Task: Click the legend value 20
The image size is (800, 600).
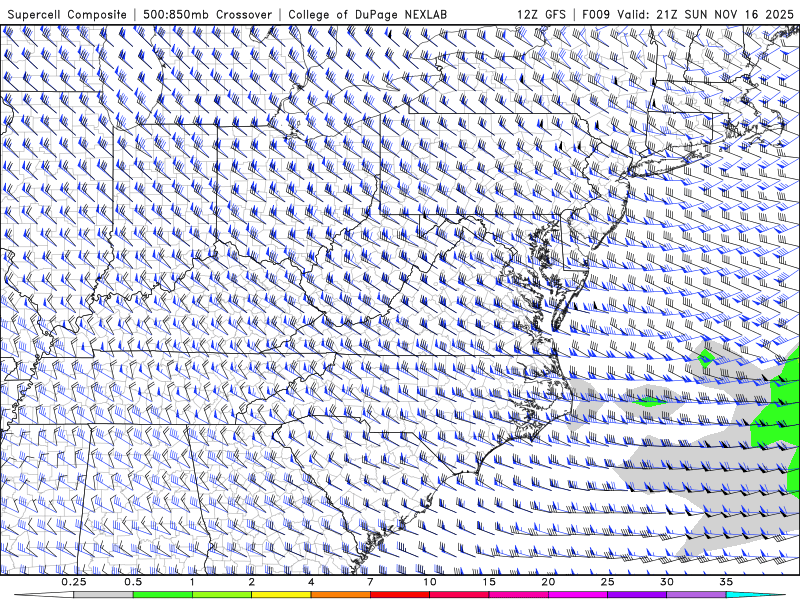Action: (548, 582)
